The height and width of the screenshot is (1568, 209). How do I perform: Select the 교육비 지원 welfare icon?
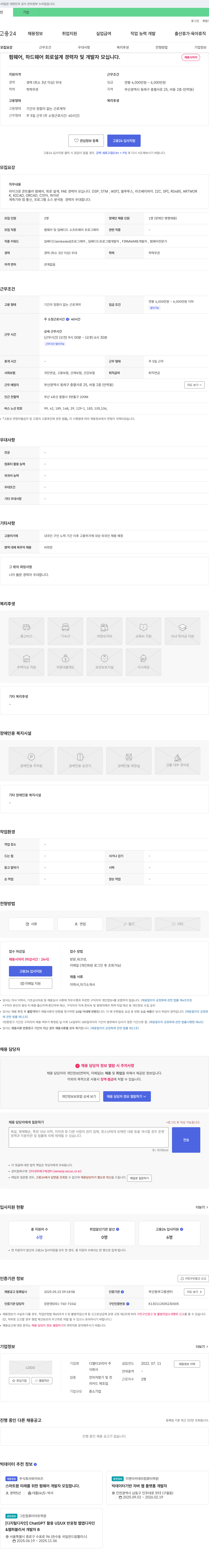pyautogui.click(x=143, y=631)
